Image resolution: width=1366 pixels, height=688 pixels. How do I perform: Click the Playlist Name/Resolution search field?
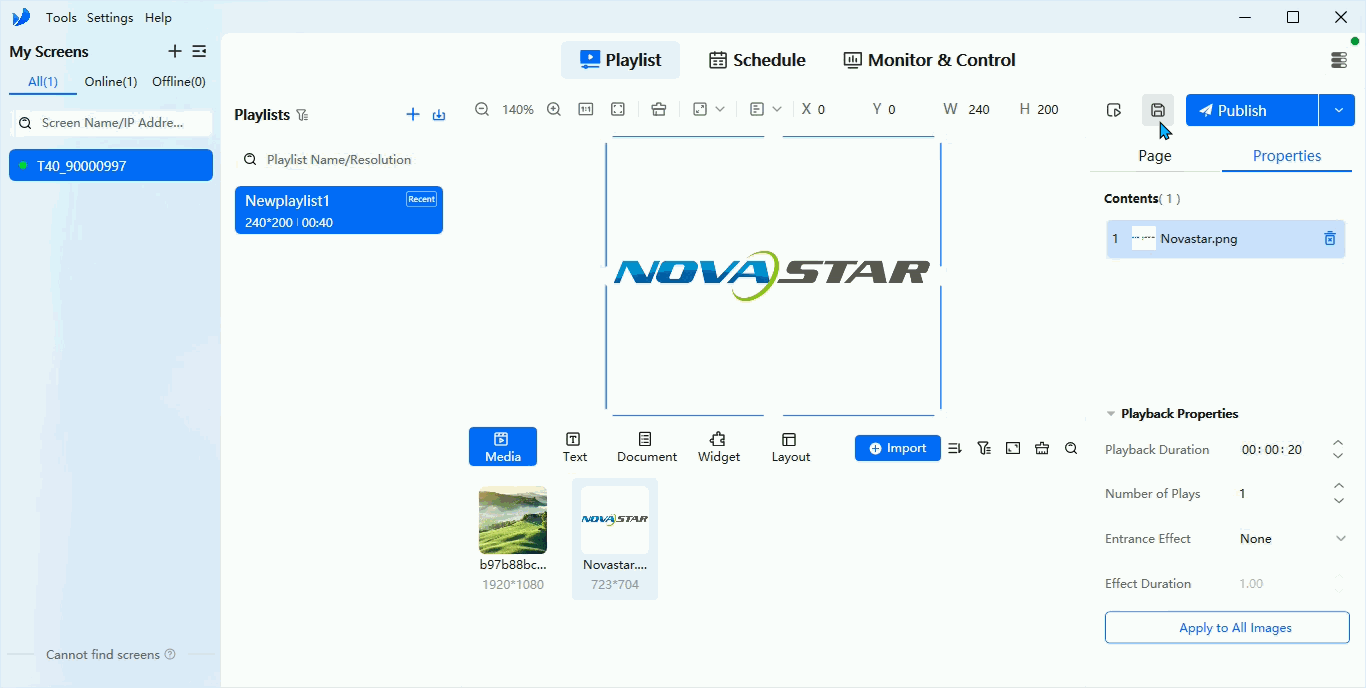pyautogui.click(x=339, y=159)
